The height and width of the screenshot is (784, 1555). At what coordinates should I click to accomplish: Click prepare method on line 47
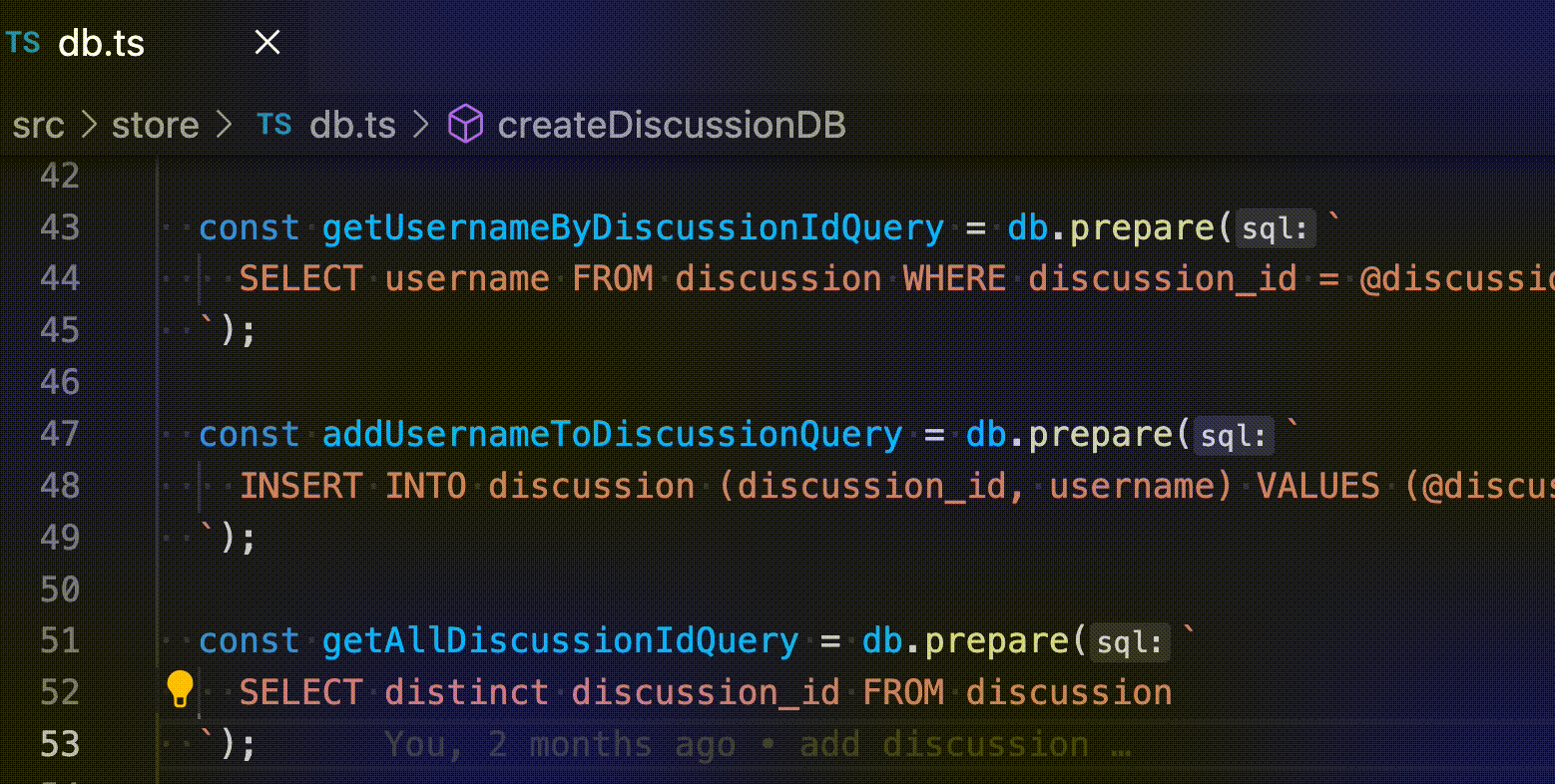1101,435
